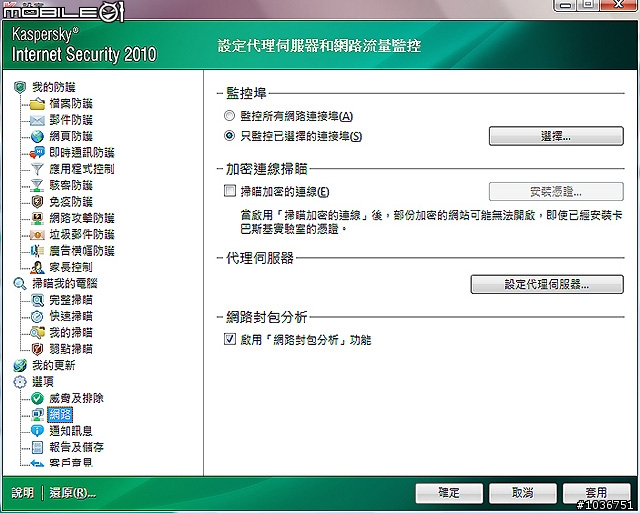Click the 還原(R)... link
The image size is (640, 513).
(x=73, y=493)
